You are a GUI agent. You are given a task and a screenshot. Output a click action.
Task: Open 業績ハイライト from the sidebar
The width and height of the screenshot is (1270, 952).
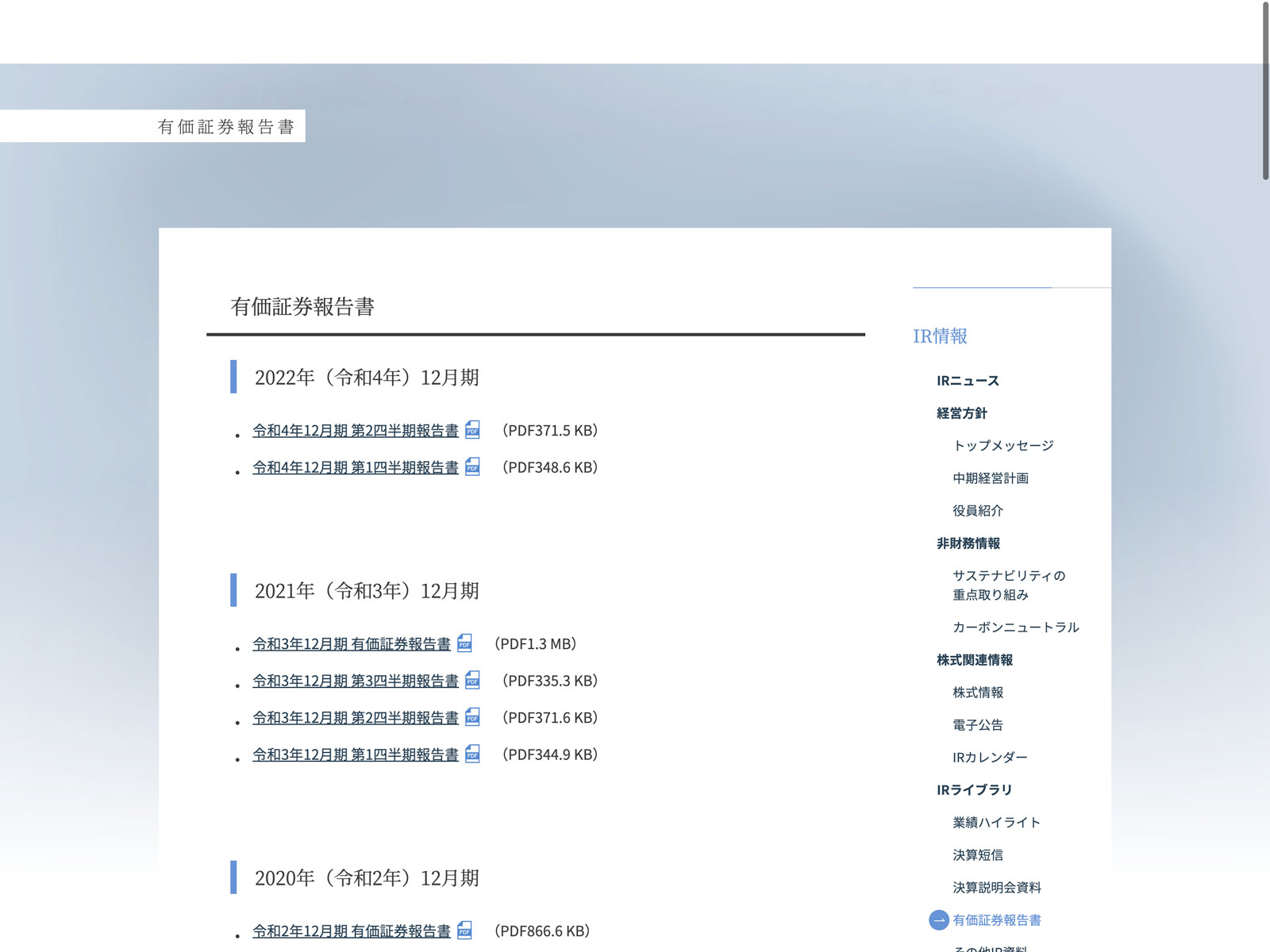[996, 823]
